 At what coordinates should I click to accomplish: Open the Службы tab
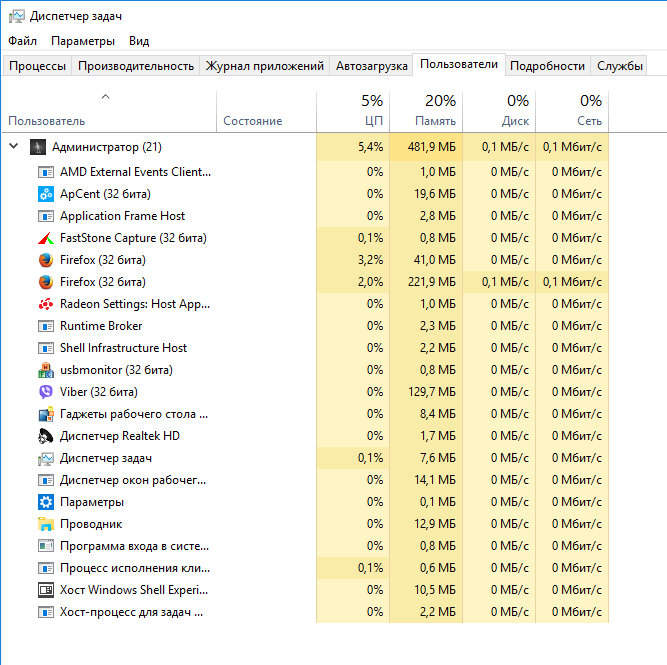(619, 66)
